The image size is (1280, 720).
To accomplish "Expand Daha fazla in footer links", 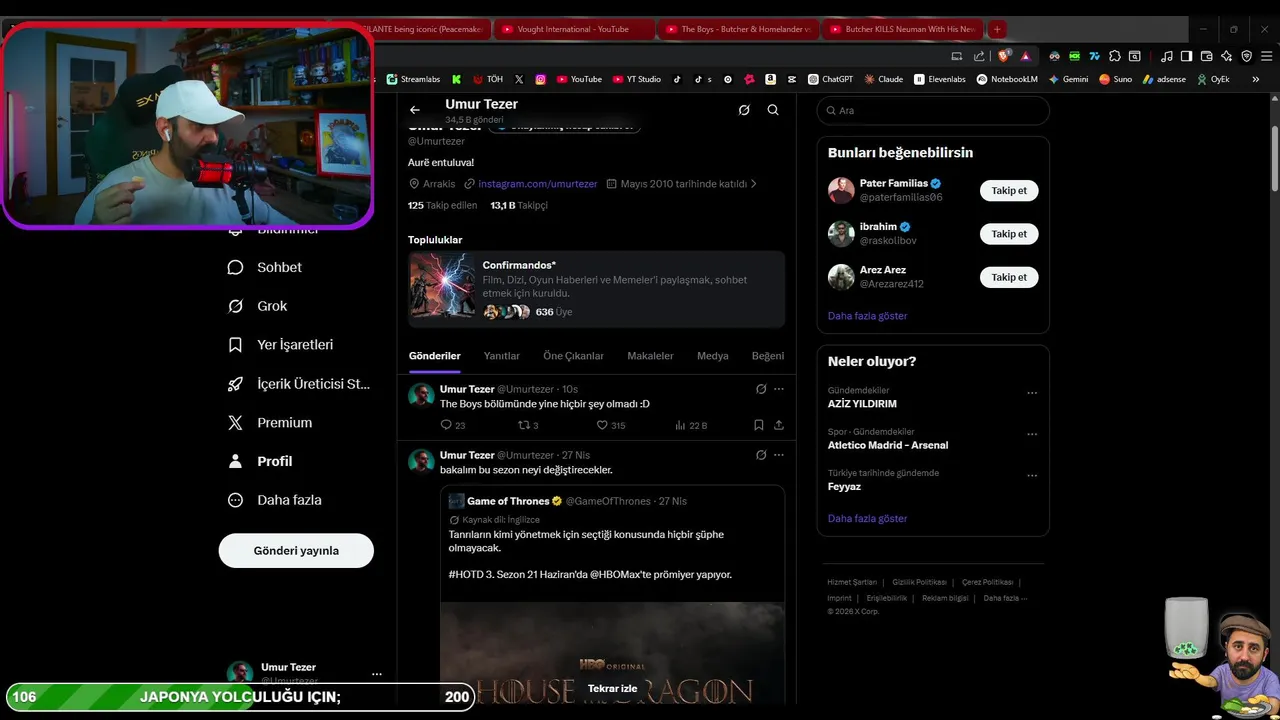I will [1005, 598].
